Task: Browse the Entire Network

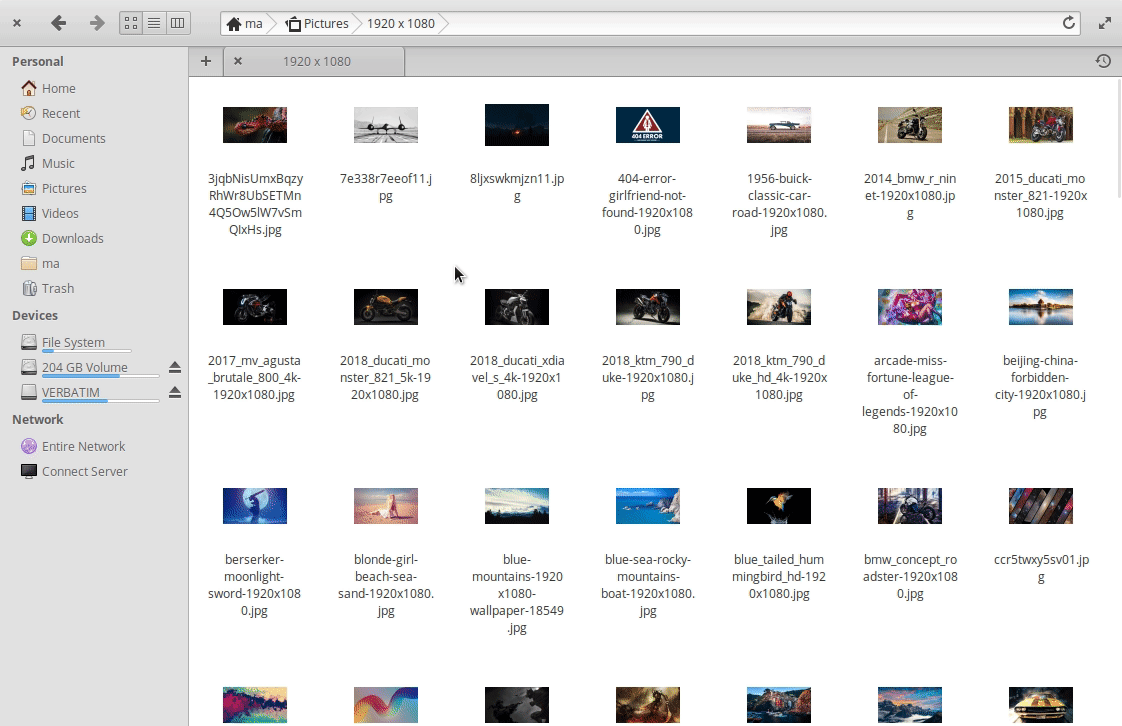Action: click(x=73, y=446)
